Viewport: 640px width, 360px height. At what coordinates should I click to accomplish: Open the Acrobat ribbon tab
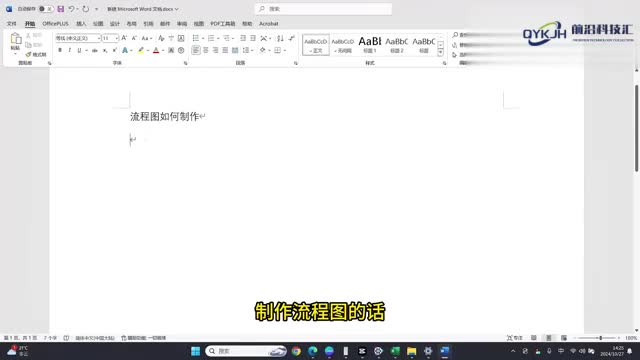[269, 24]
